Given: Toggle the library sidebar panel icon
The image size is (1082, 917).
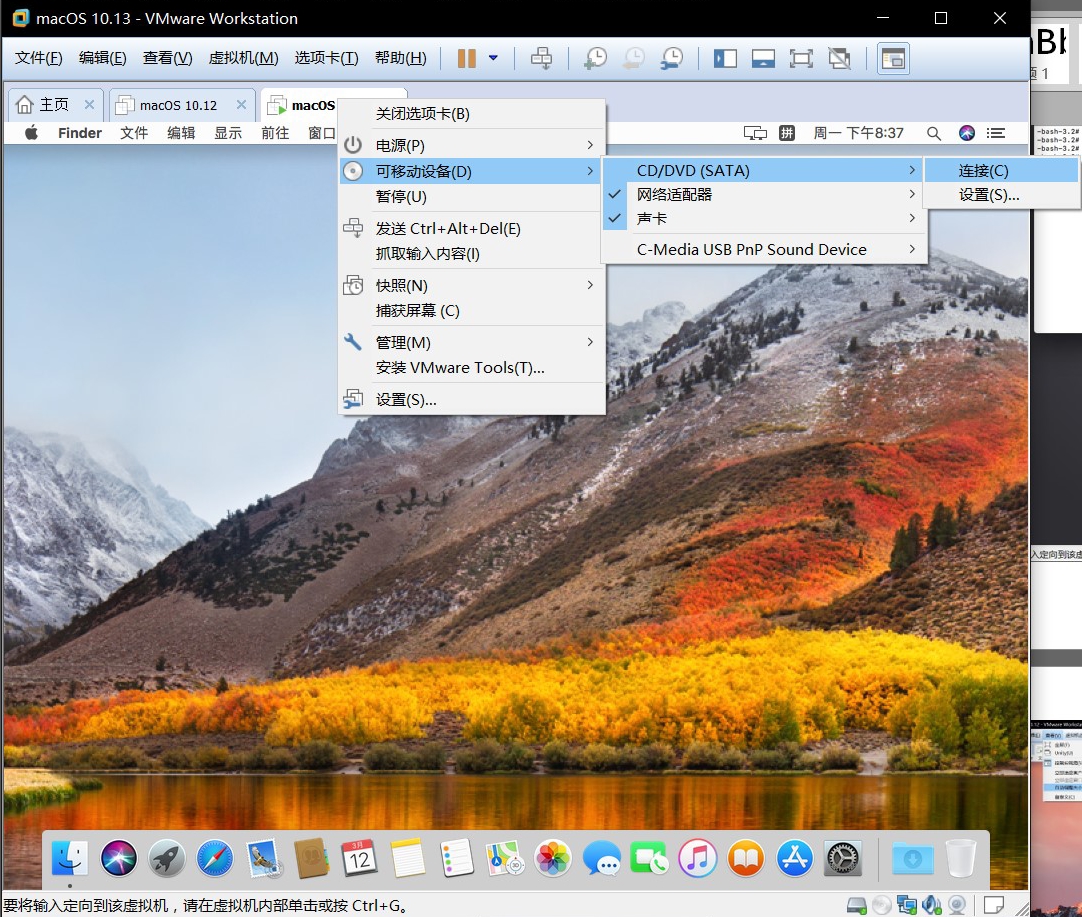Looking at the screenshot, I should [725, 59].
